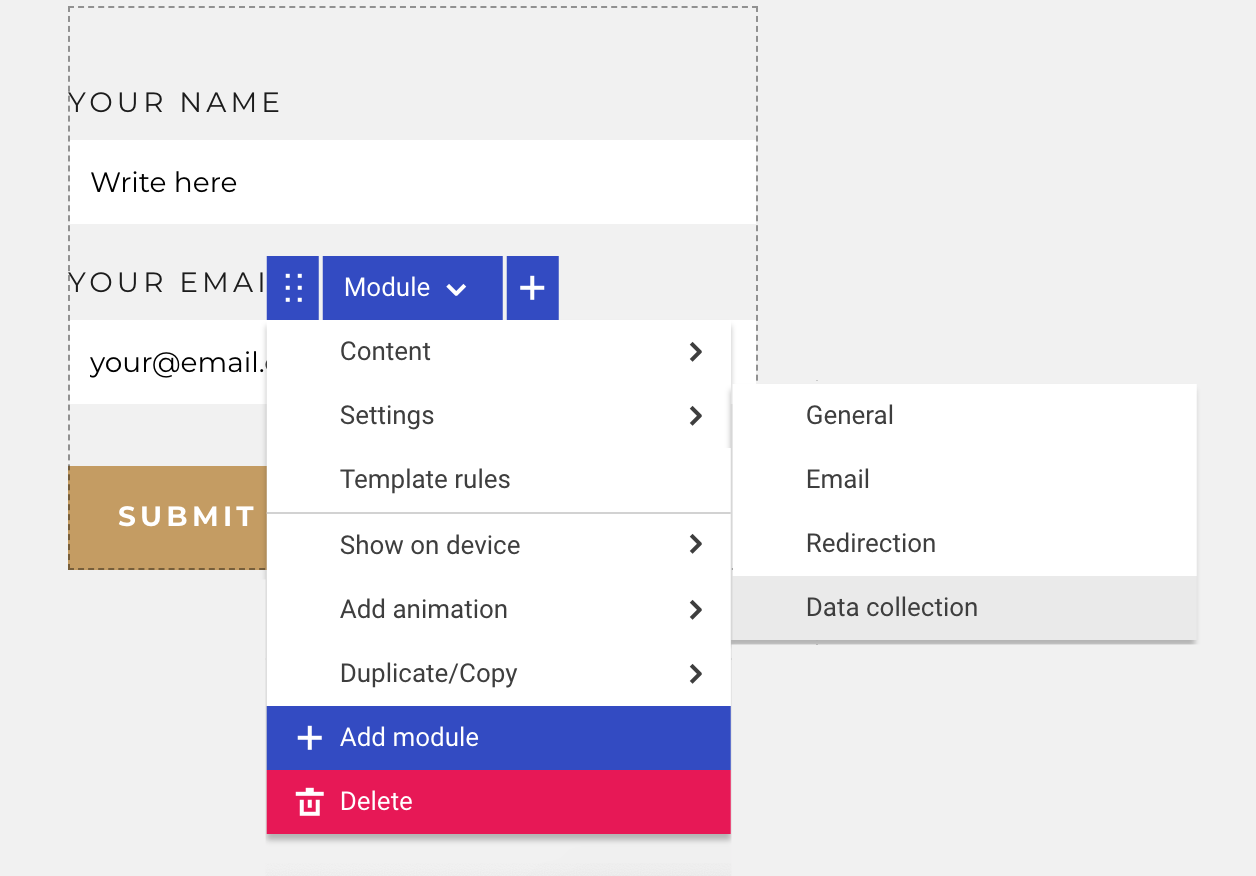Choose Email in Settings submenu
The height and width of the screenshot is (876, 1256).
click(x=964, y=480)
